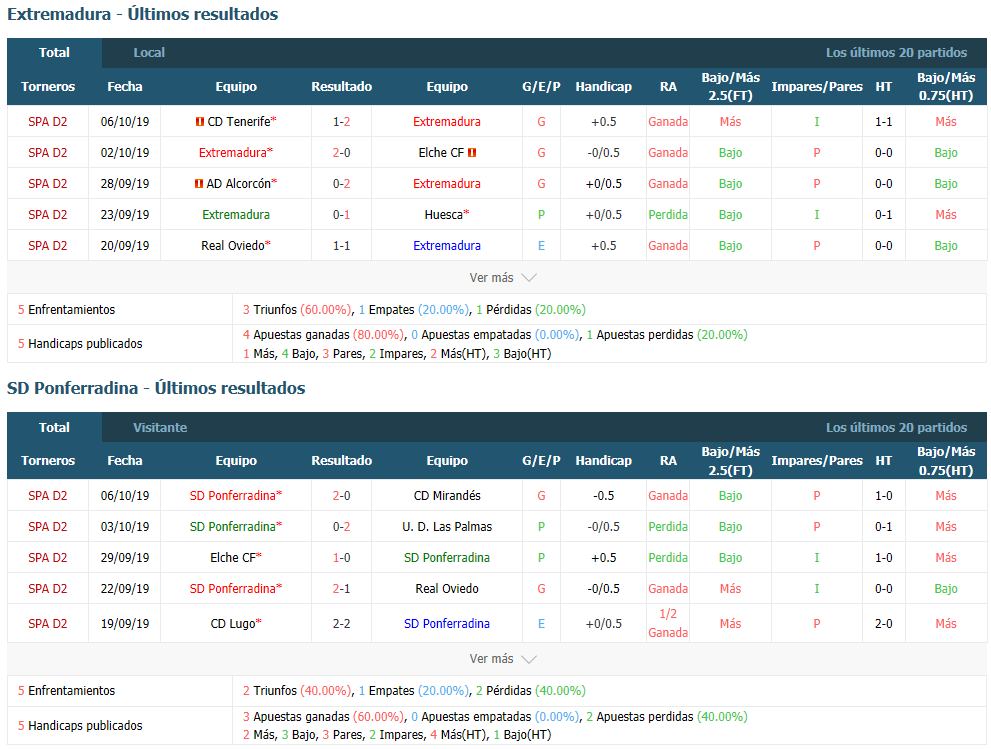Open Elche CF link in the 29/09/19 row
This screenshot has height=749, width=991.
point(233,558)
